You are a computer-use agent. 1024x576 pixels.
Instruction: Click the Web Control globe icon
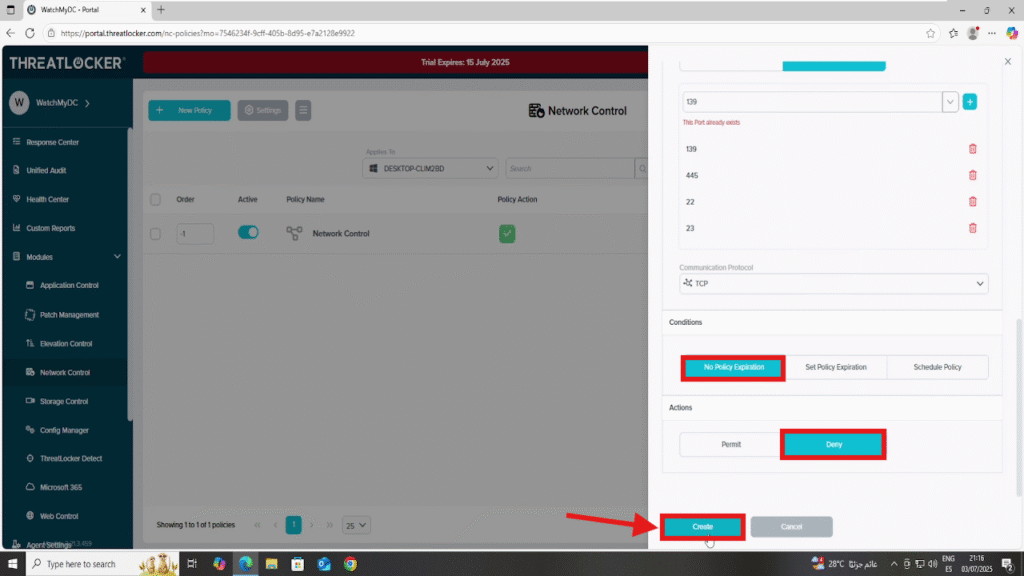tap(30, 516)
